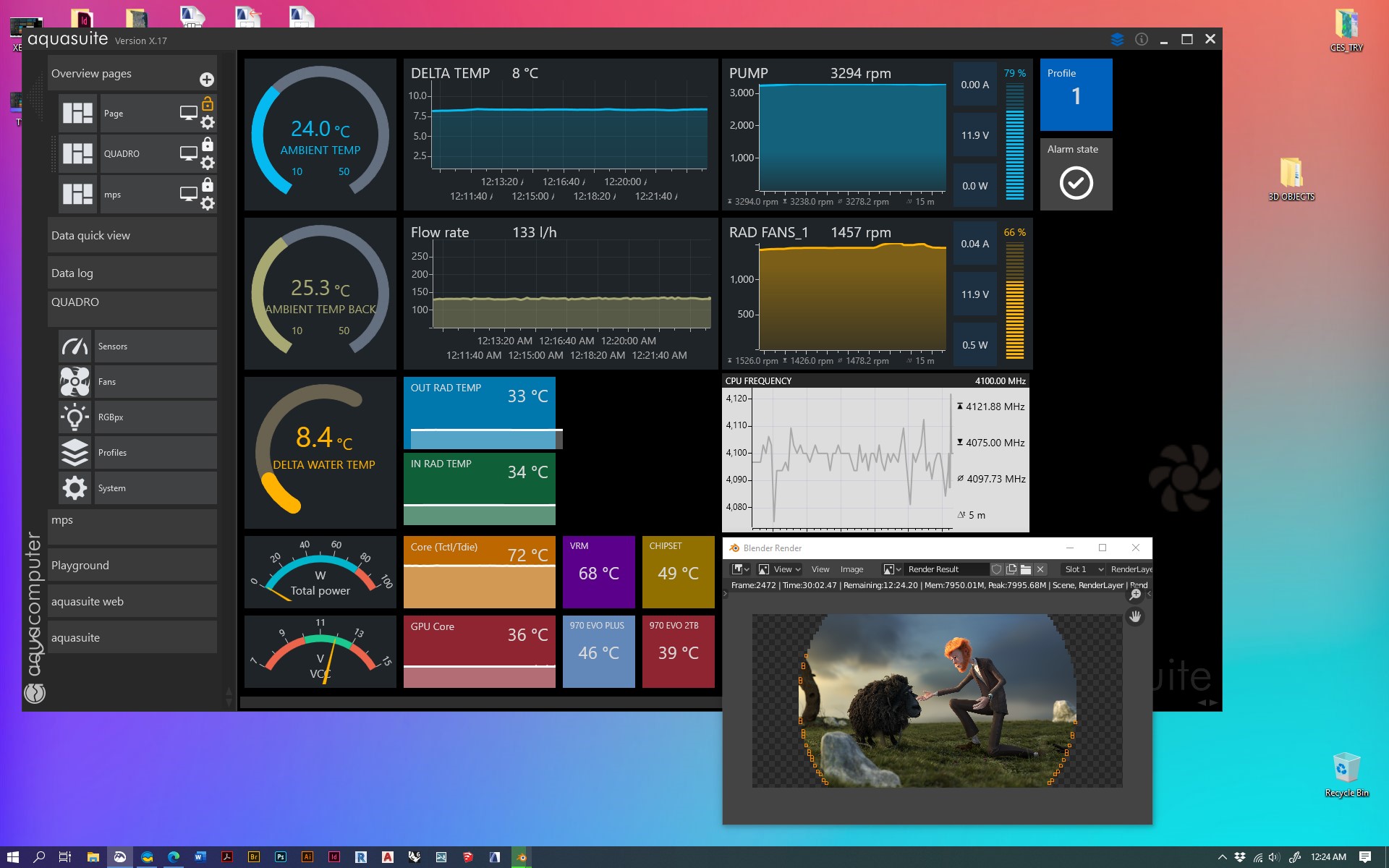Open the Profiles layers icon
This screenshot has width=1389, height=868.
[x=75, y=453]
